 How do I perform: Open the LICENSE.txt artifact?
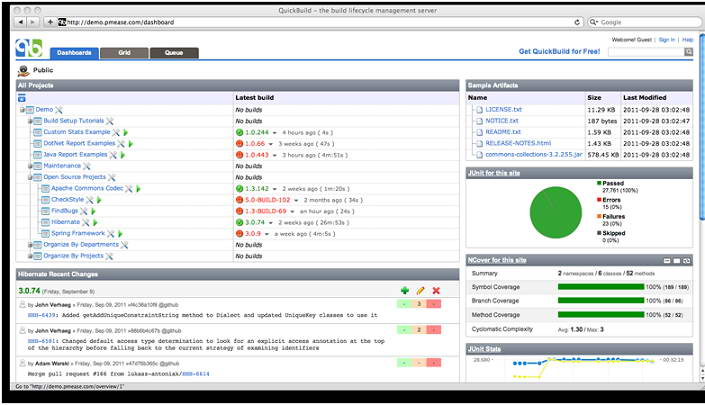coord(504,110)
